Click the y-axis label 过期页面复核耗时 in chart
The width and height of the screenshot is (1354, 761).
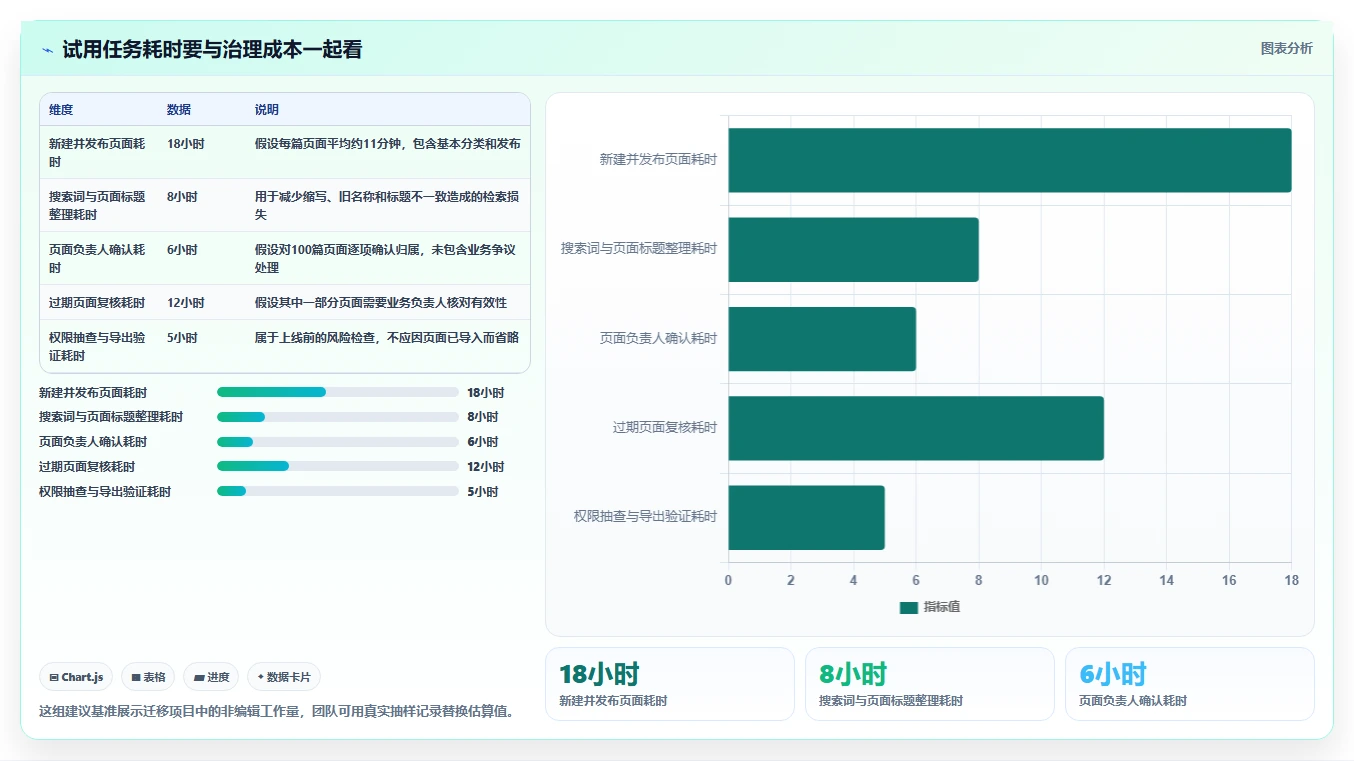click(665, 428)
